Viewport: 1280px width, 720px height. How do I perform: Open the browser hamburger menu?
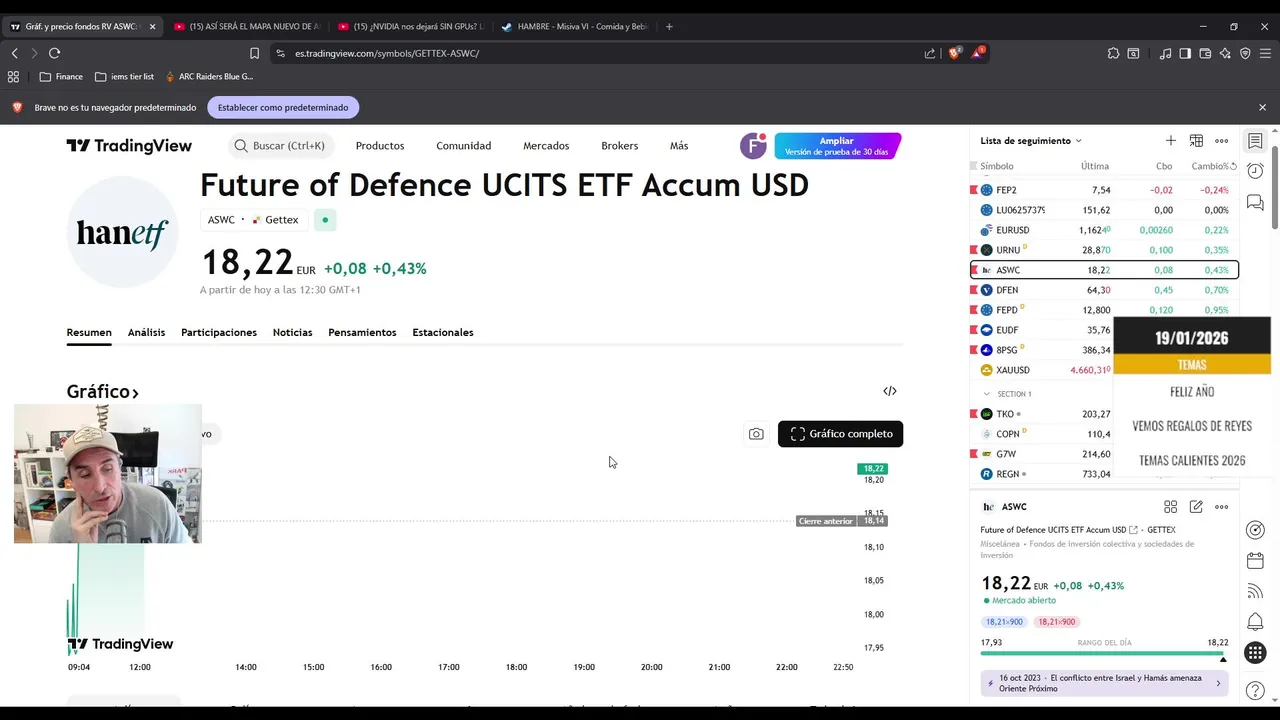point(1265,53)
